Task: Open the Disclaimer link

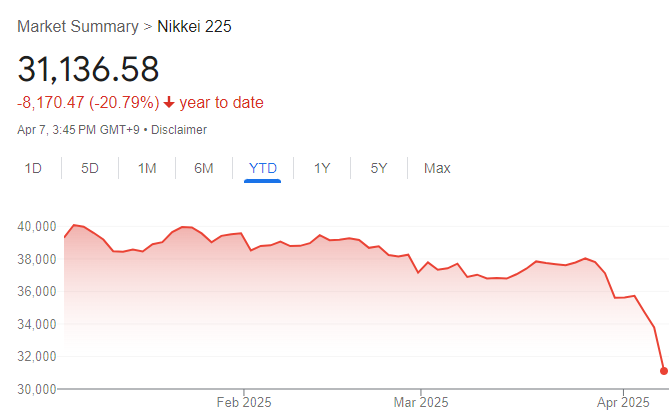Action: 179,129
